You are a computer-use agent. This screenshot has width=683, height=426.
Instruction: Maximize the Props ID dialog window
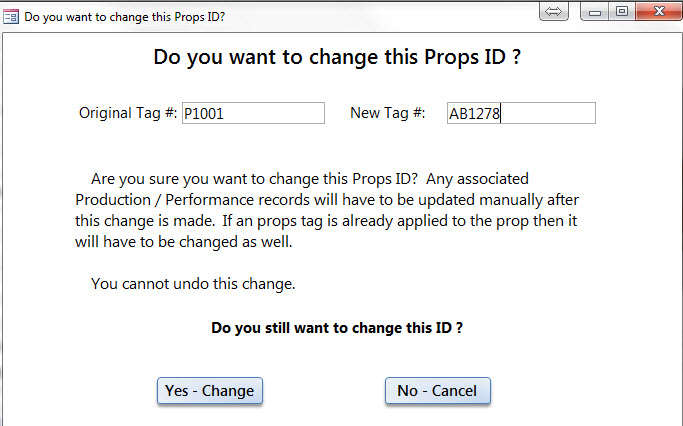(x=622, y=12)
